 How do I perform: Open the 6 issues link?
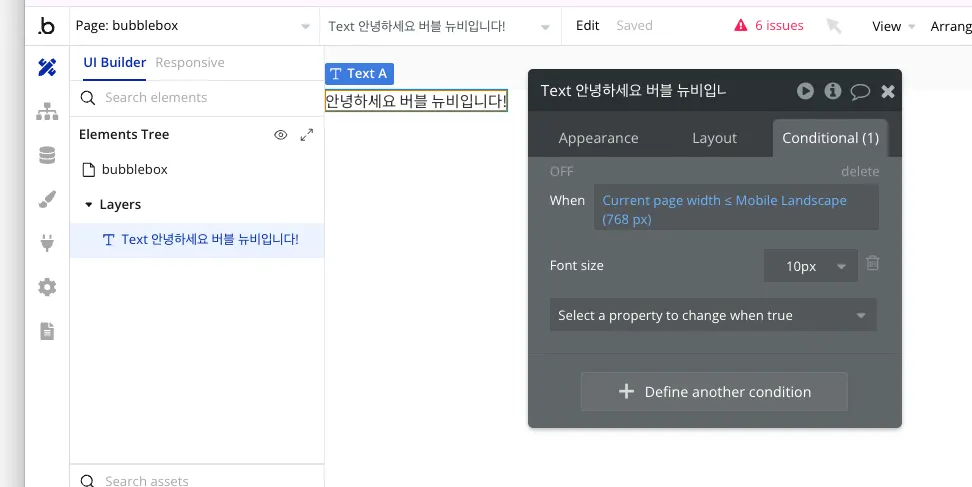779,25
